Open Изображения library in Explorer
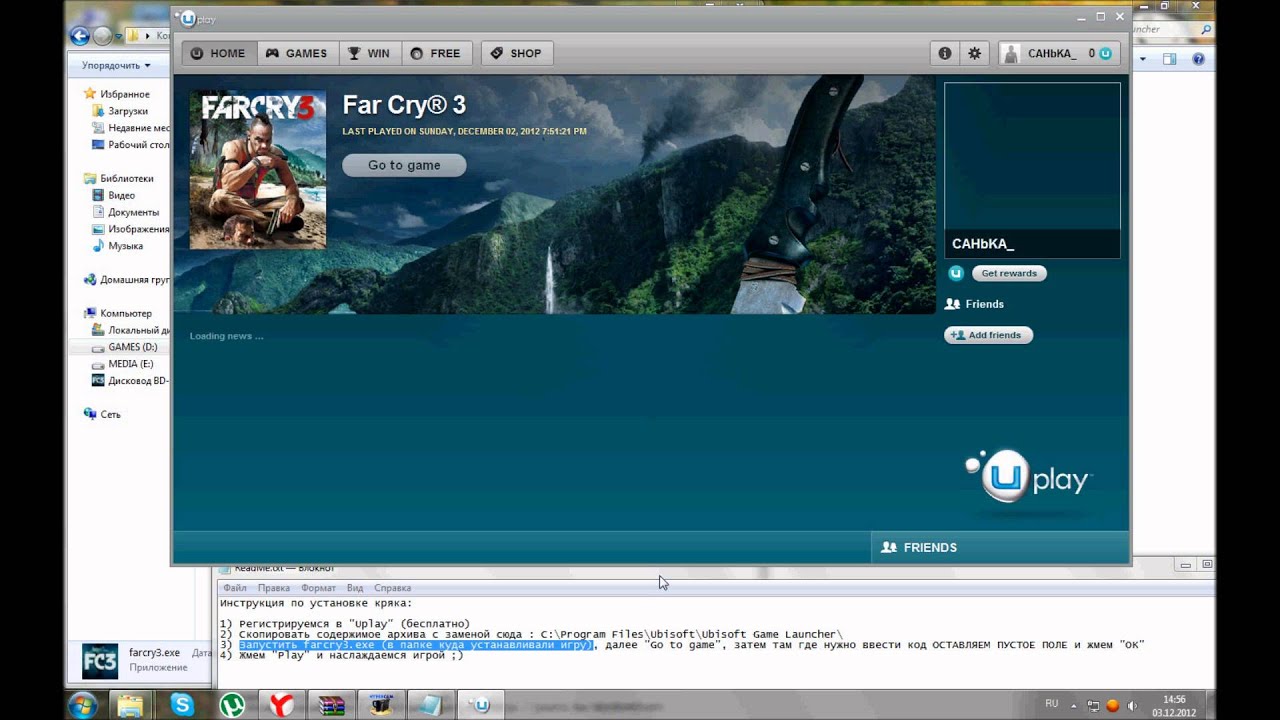Viewport: 1280px width, 720px height. pos(130,230)
